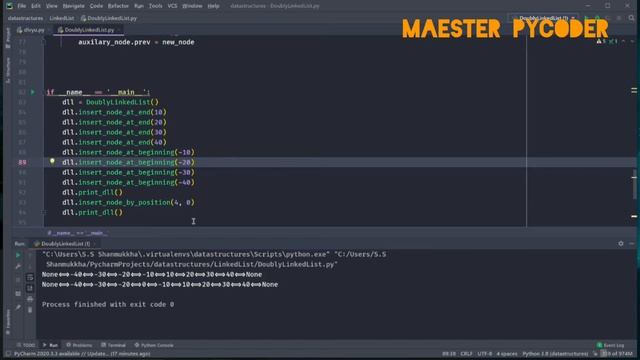The height and width of the screenshot is (360, 640).
Task: Click the insert_node_at_end(10) code line
Action: coord(114,112)
